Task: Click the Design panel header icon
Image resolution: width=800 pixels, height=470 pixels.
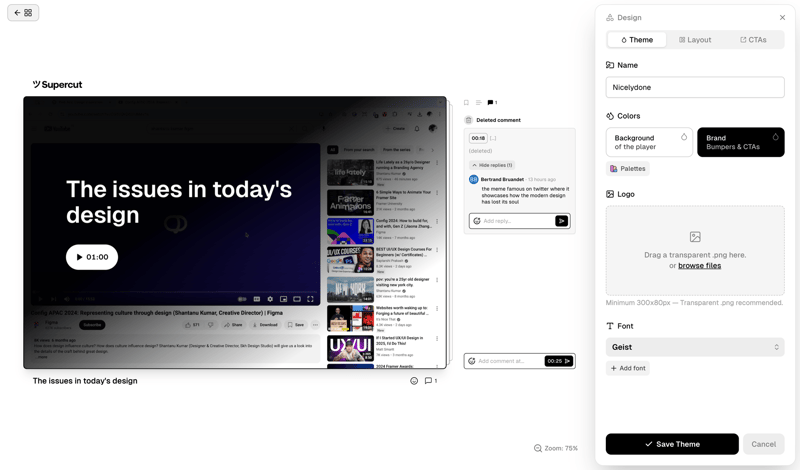Action: [610, 17]
